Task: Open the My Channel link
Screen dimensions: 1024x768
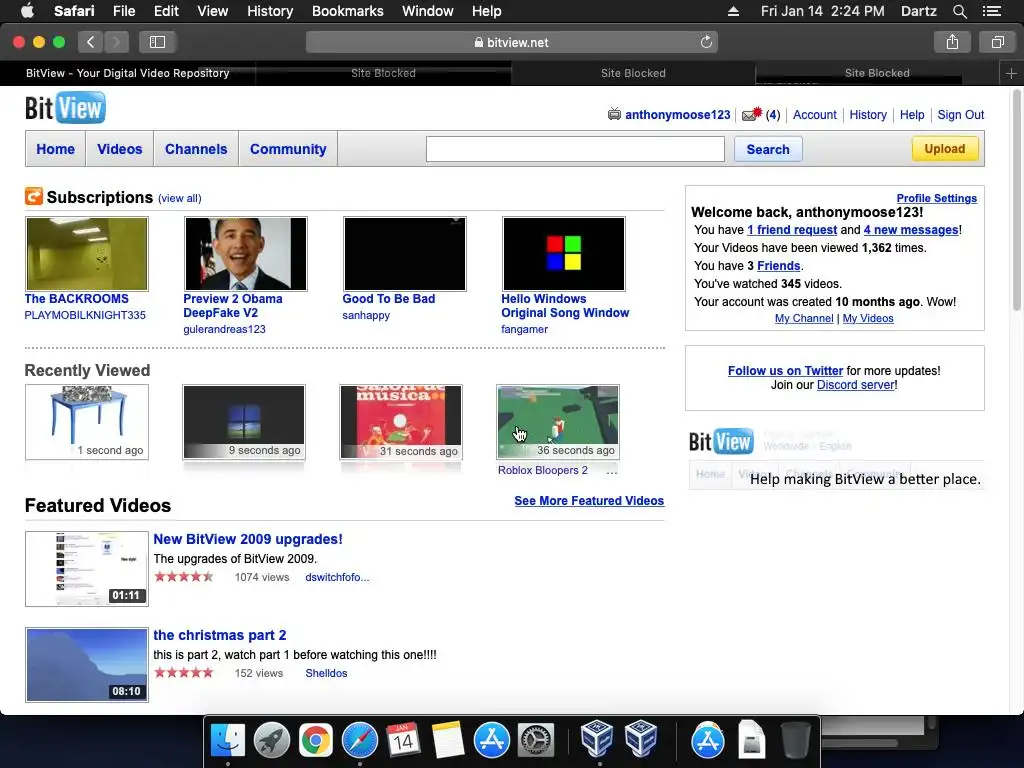Action: [x=804, y=319]
